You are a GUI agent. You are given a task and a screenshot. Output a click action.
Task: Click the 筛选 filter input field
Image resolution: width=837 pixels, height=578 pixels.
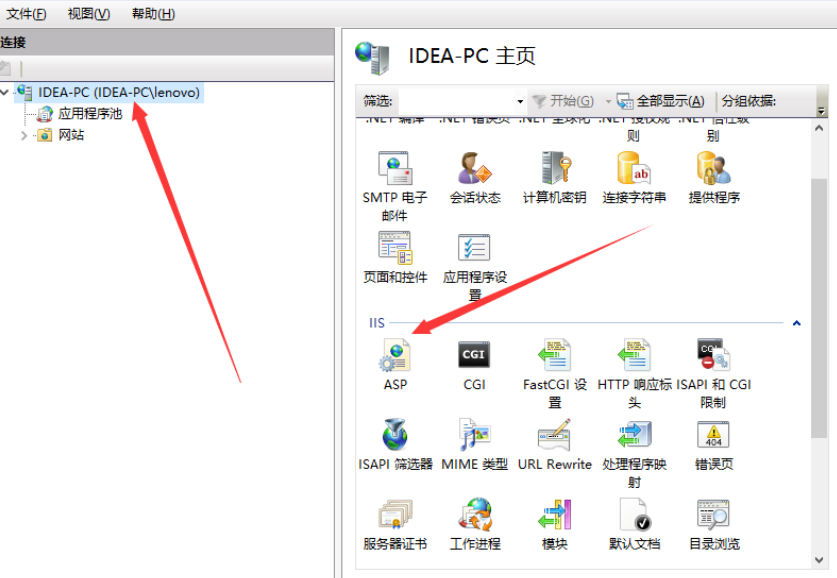click(457, 101)
